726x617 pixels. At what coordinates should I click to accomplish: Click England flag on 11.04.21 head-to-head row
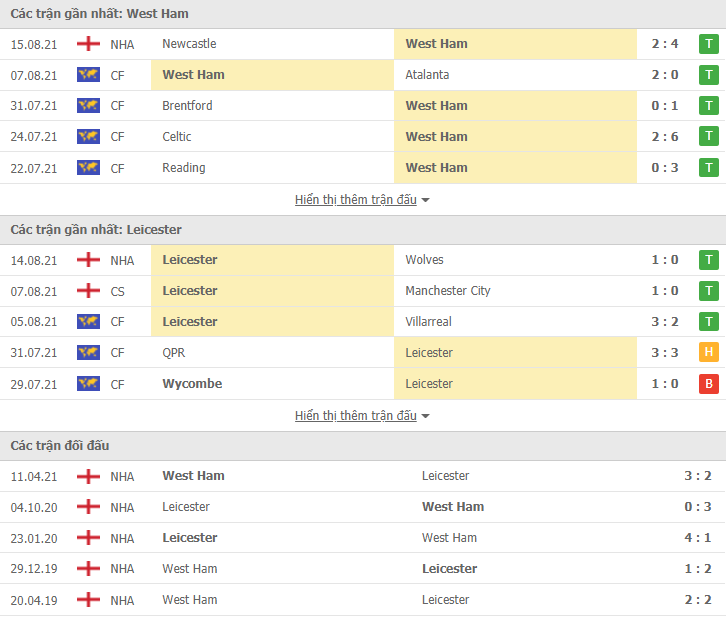coord(88,476)
